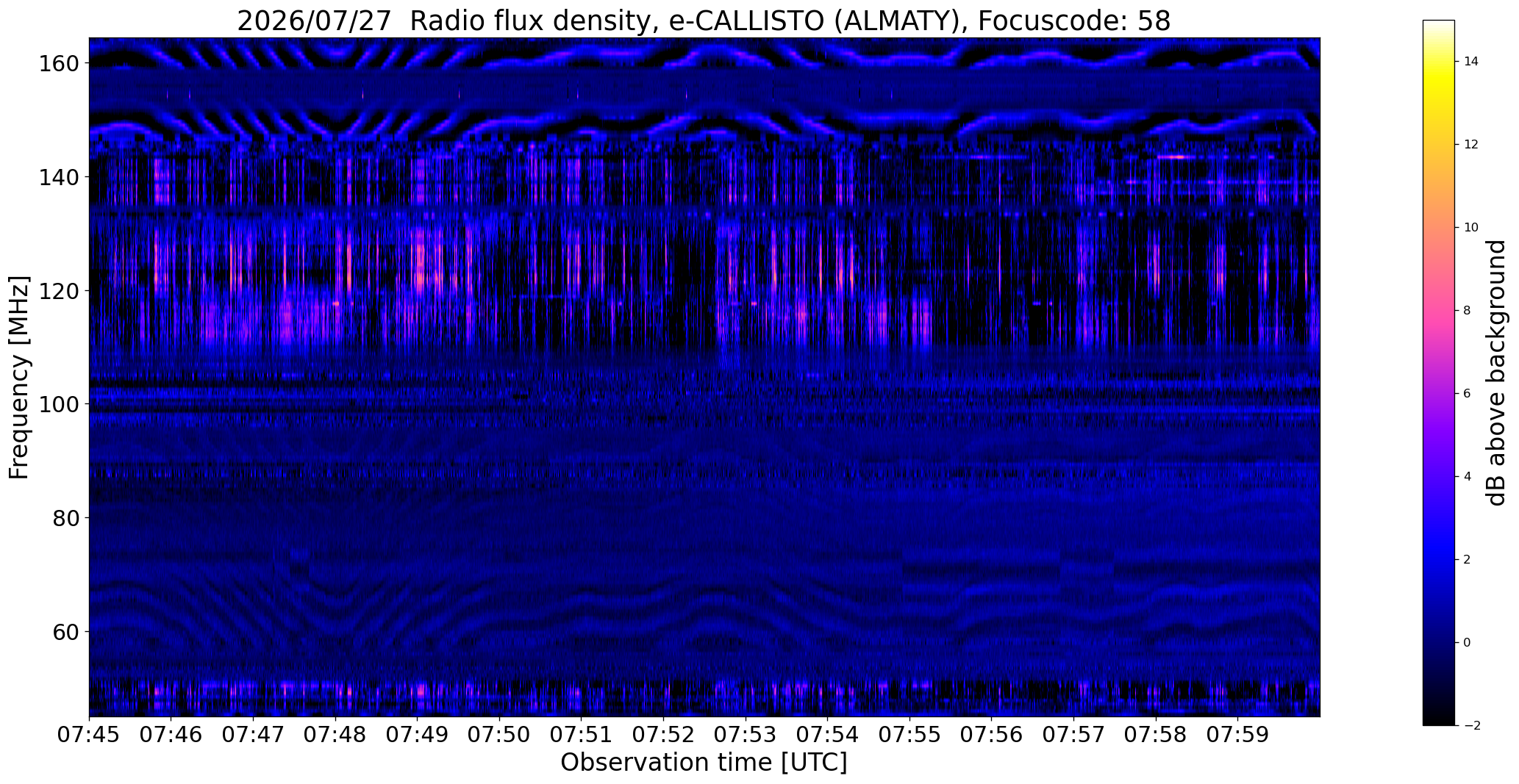Click the 60 MHz frequency tick label
1519x784 pixels.
[x=66, y=632]
